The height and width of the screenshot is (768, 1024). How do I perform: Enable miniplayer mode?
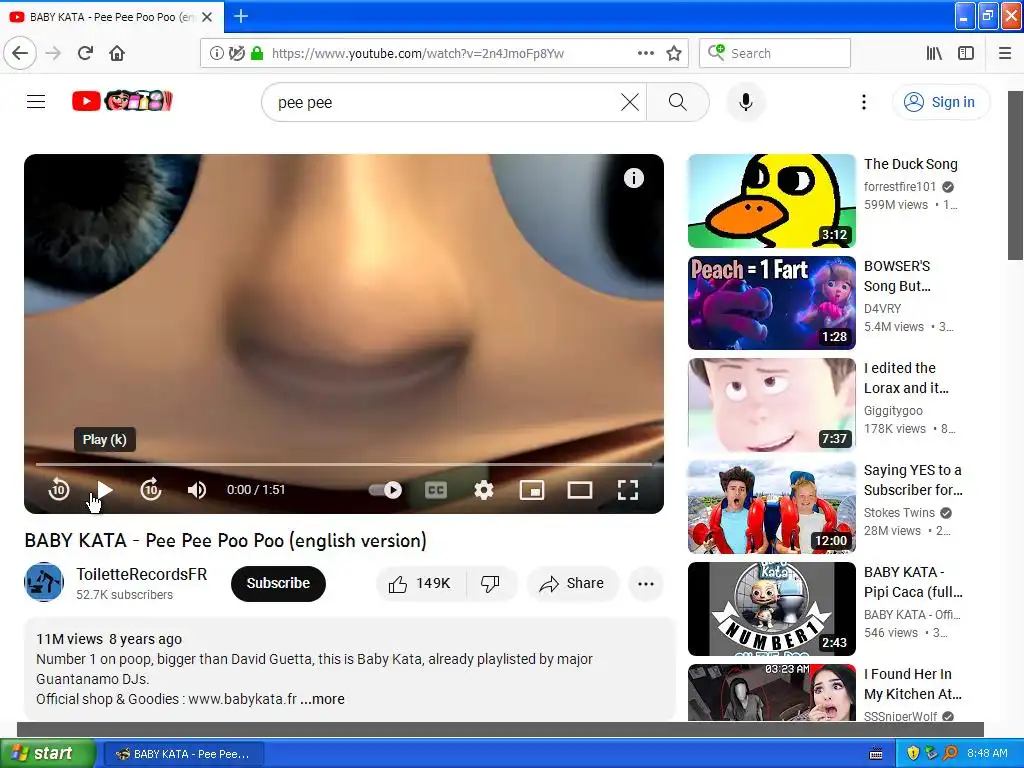[532, 490]
